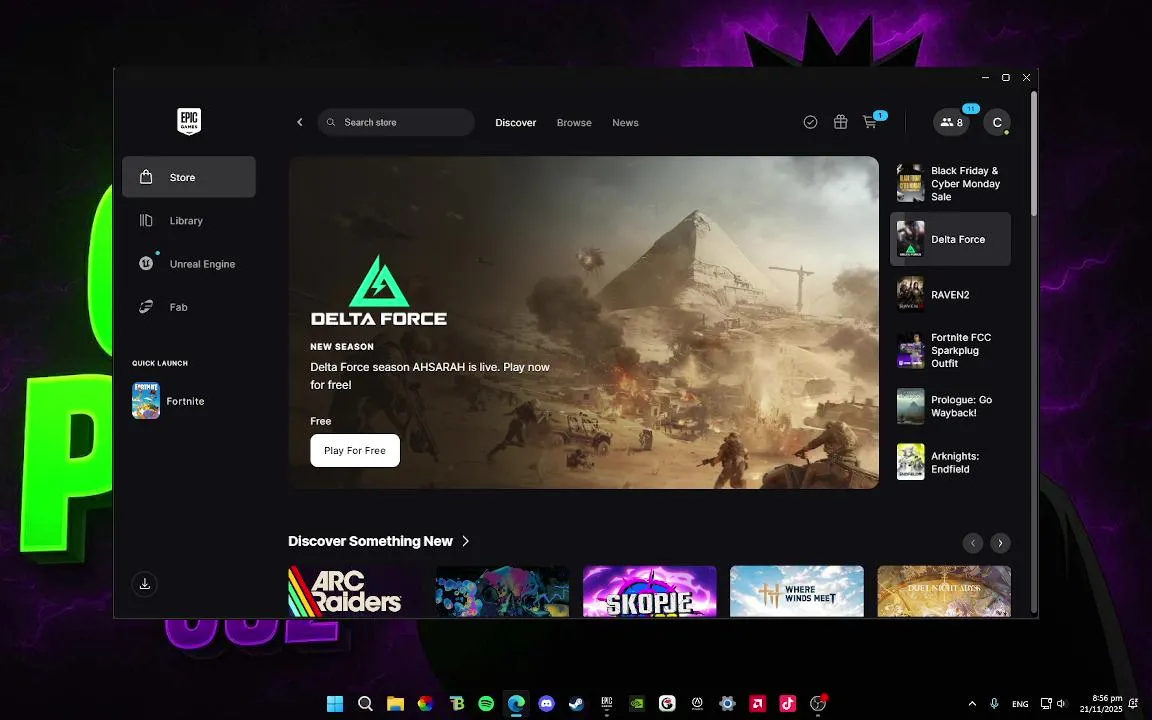Open the Fab marketplace section

click(x=189, y=307)
